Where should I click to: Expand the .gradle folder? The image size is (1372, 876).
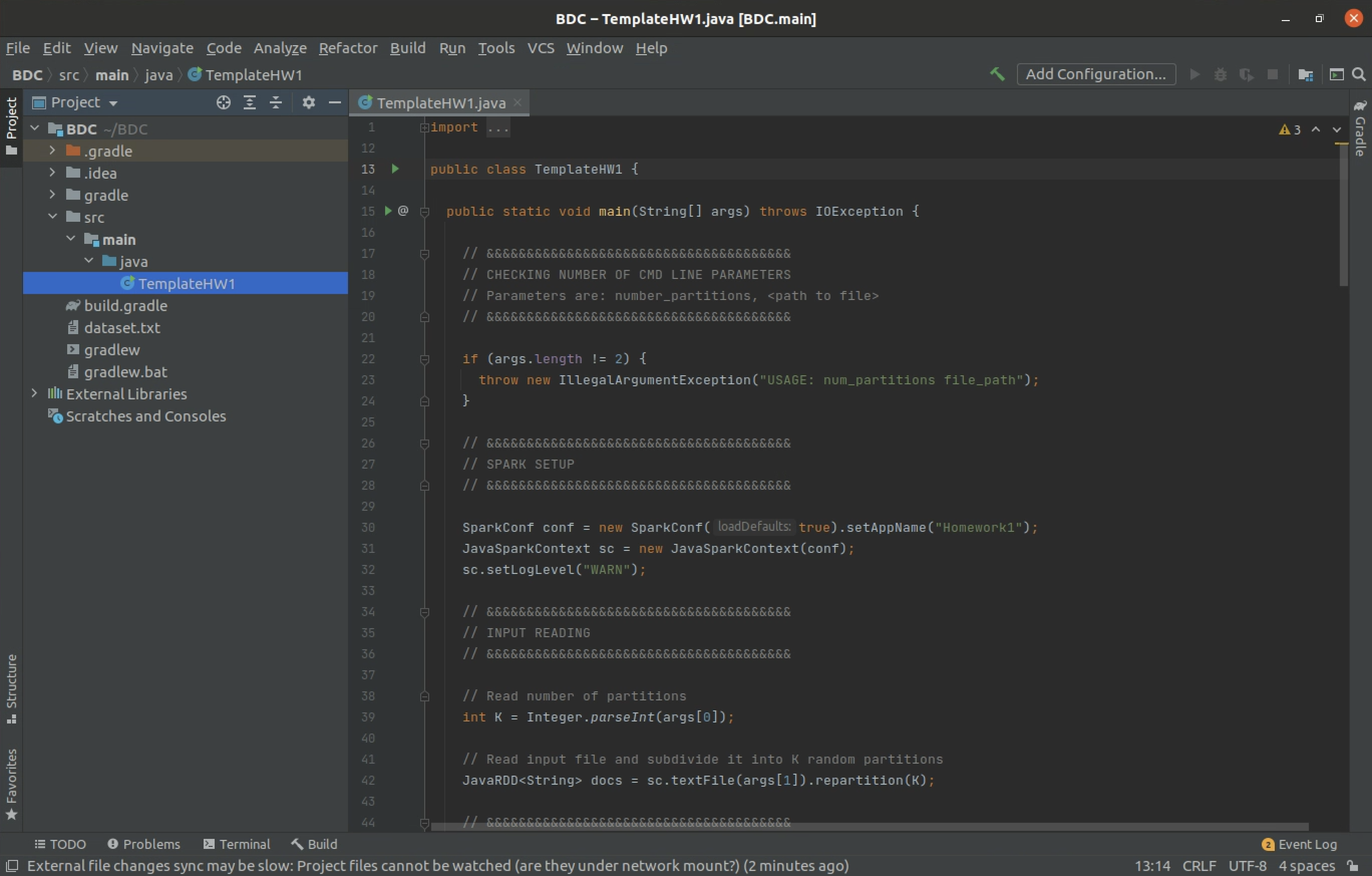click(53, 151)
